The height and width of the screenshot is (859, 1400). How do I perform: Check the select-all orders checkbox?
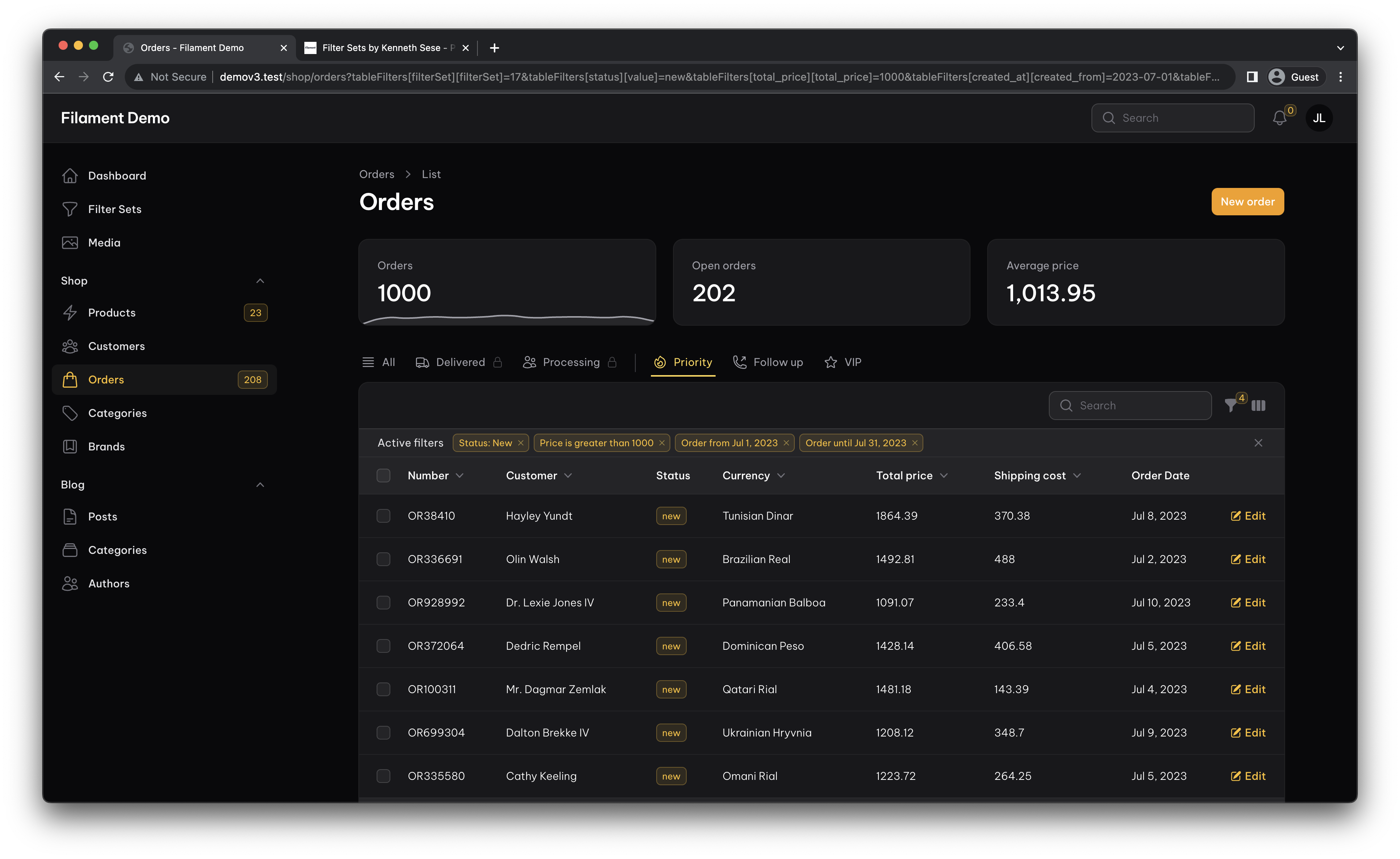click(383, 476)
